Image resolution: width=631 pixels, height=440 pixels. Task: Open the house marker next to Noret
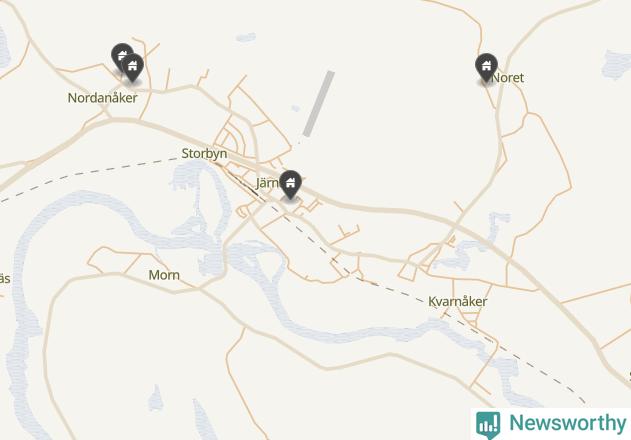point(486,67)
